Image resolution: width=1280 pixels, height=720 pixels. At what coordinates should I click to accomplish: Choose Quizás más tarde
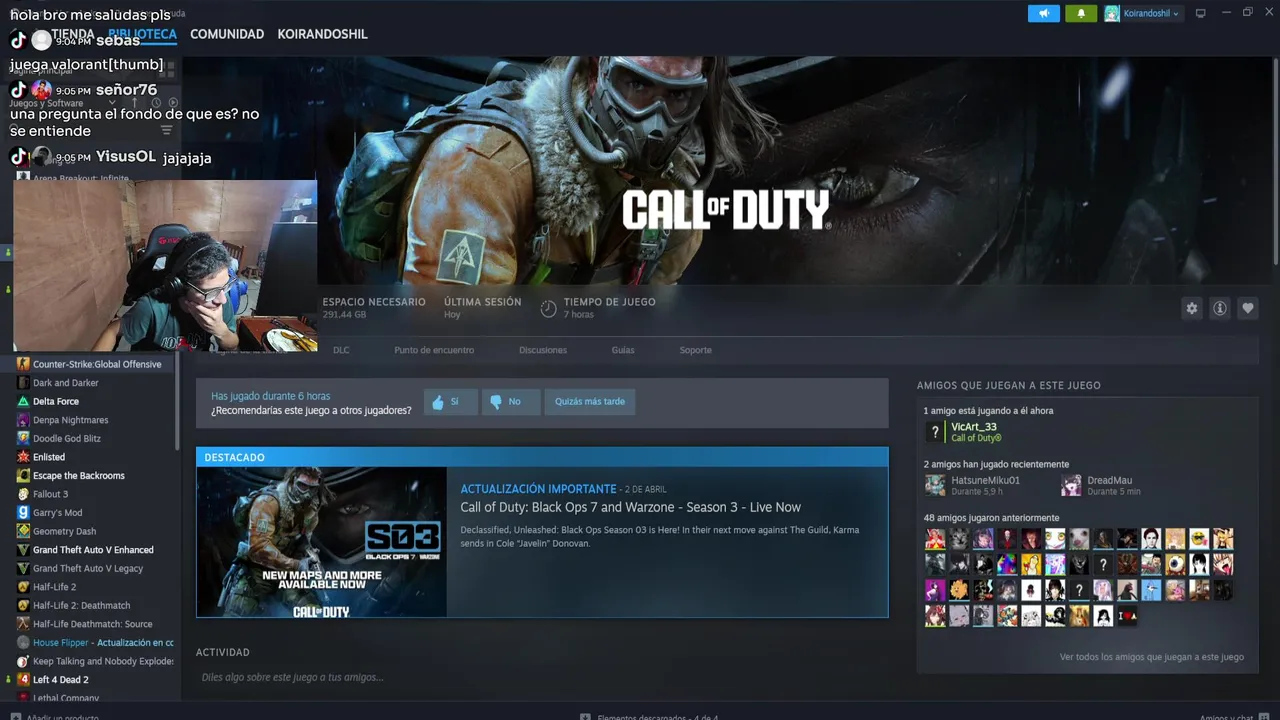pos(590,402)
